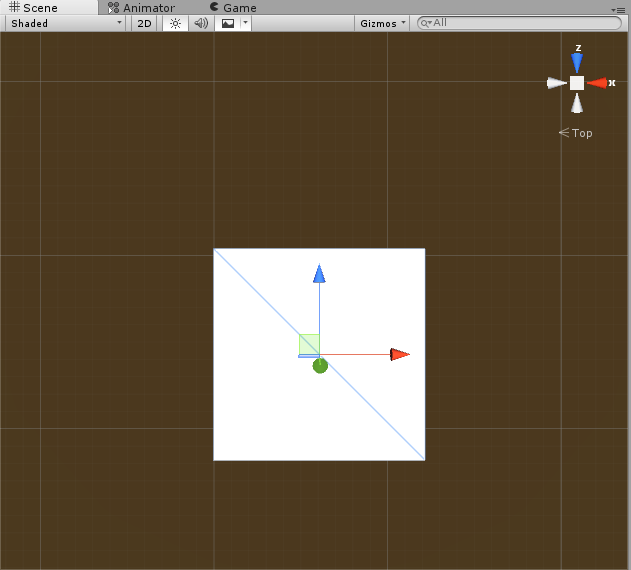631x570 pixels.
Task: Click the Top view label to toggle projection
Action: (576, 133)
